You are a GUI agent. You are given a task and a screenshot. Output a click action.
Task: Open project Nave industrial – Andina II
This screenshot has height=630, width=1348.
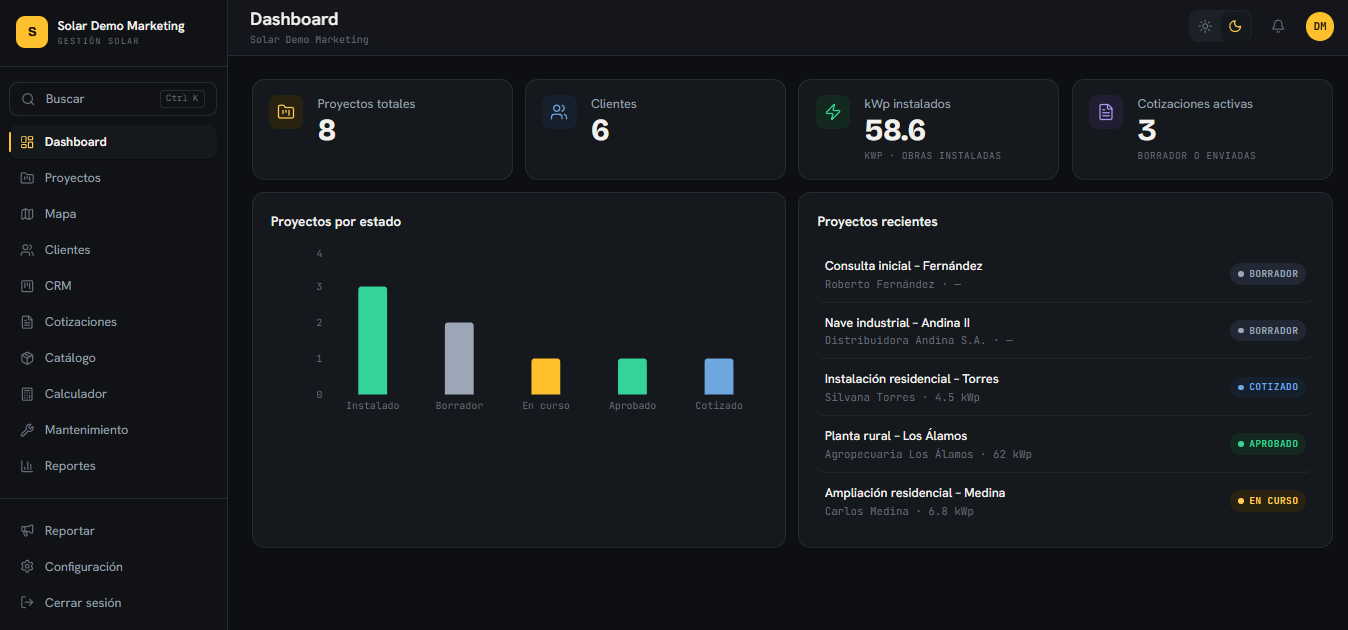point(1065,331)
